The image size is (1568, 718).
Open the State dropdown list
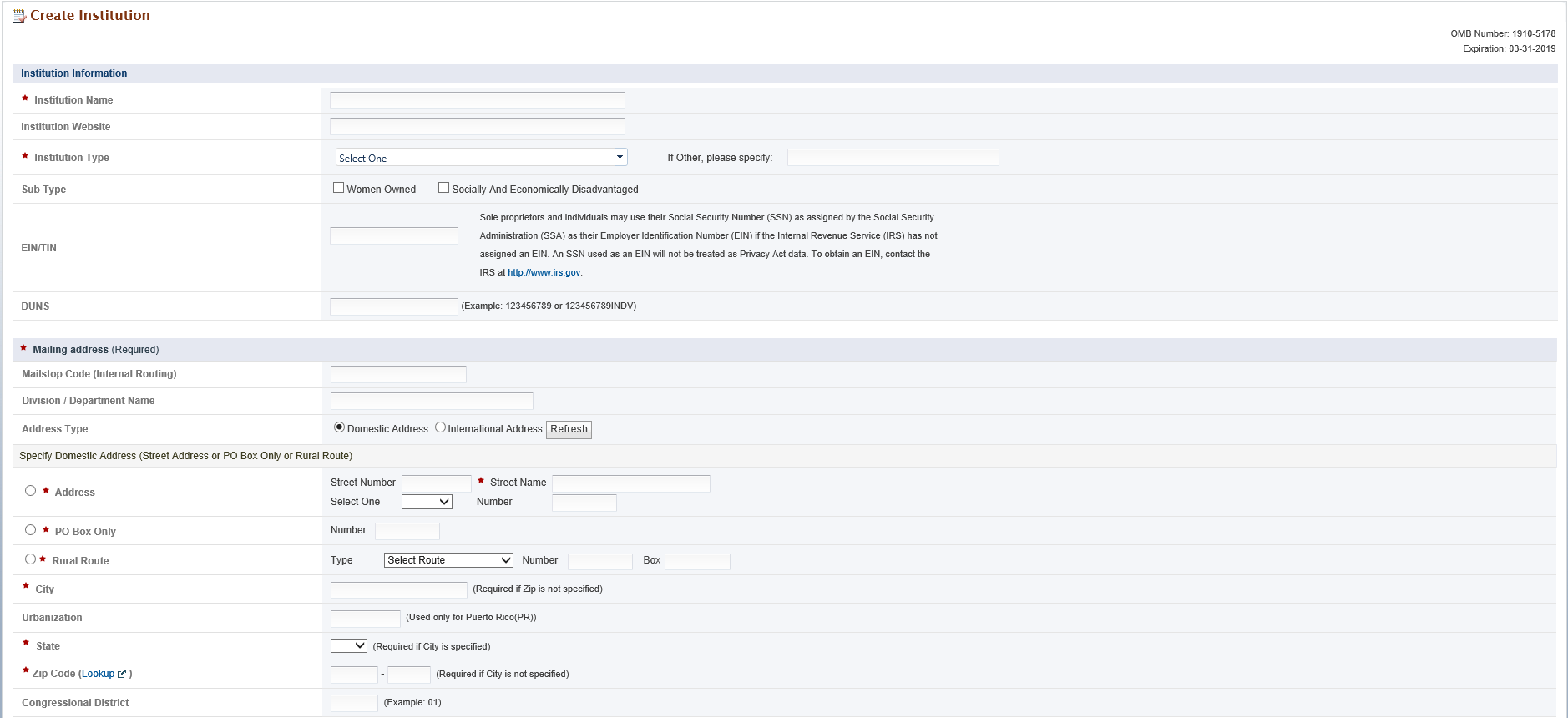tap(348, 646)
